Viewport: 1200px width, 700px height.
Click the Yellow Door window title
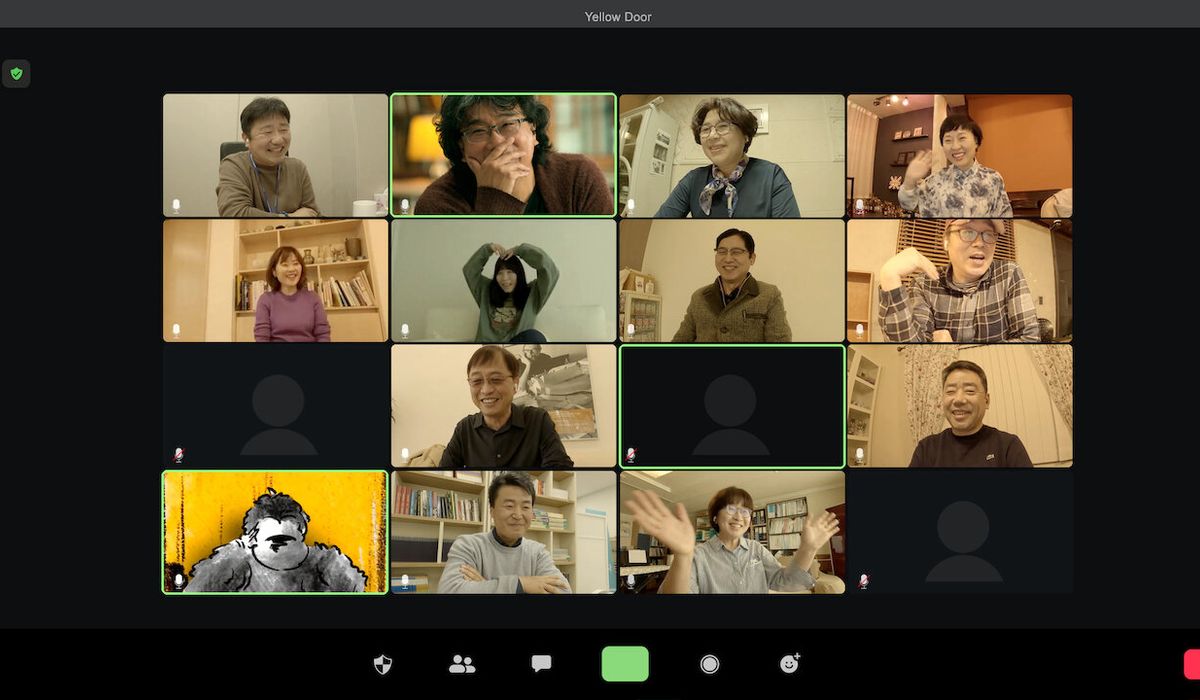pos(618,16)
